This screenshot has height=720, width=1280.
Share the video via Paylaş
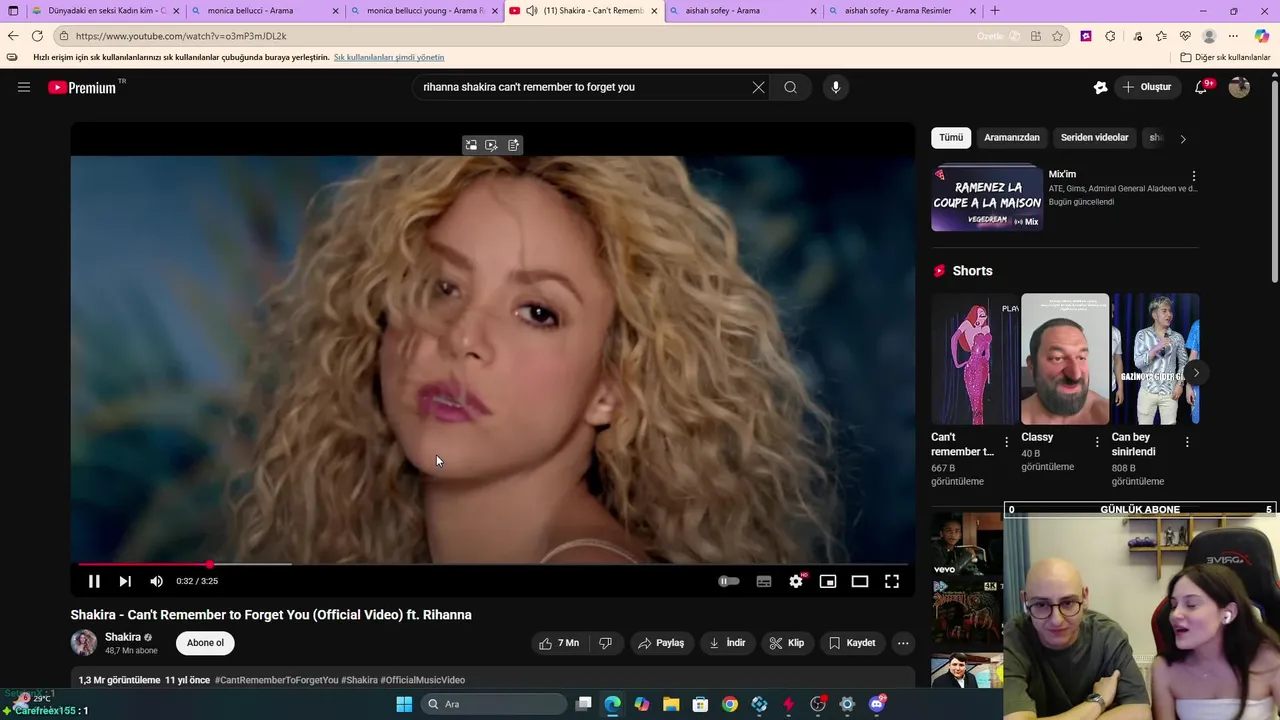661,643
